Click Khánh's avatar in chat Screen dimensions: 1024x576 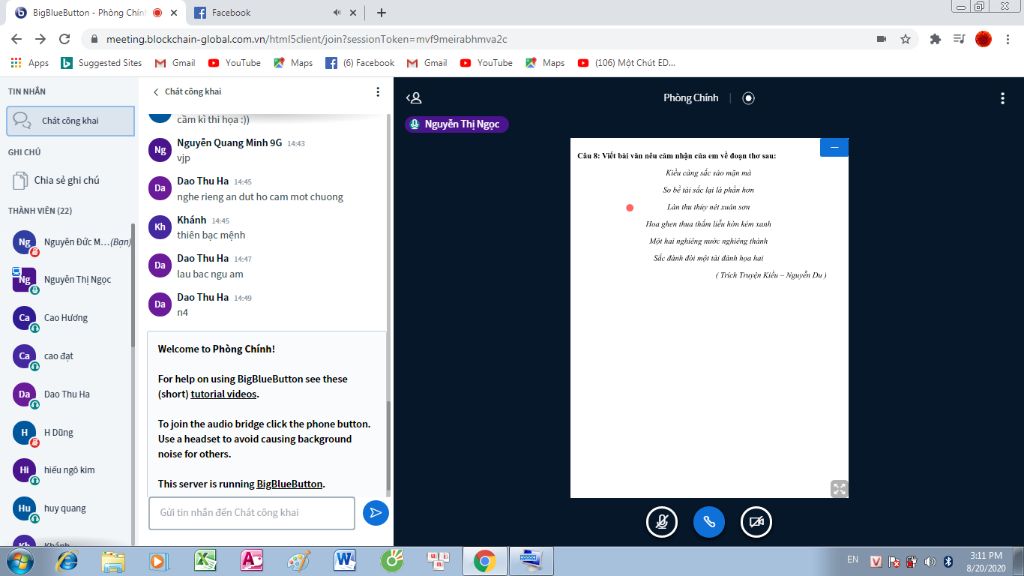tap(160, 227)
